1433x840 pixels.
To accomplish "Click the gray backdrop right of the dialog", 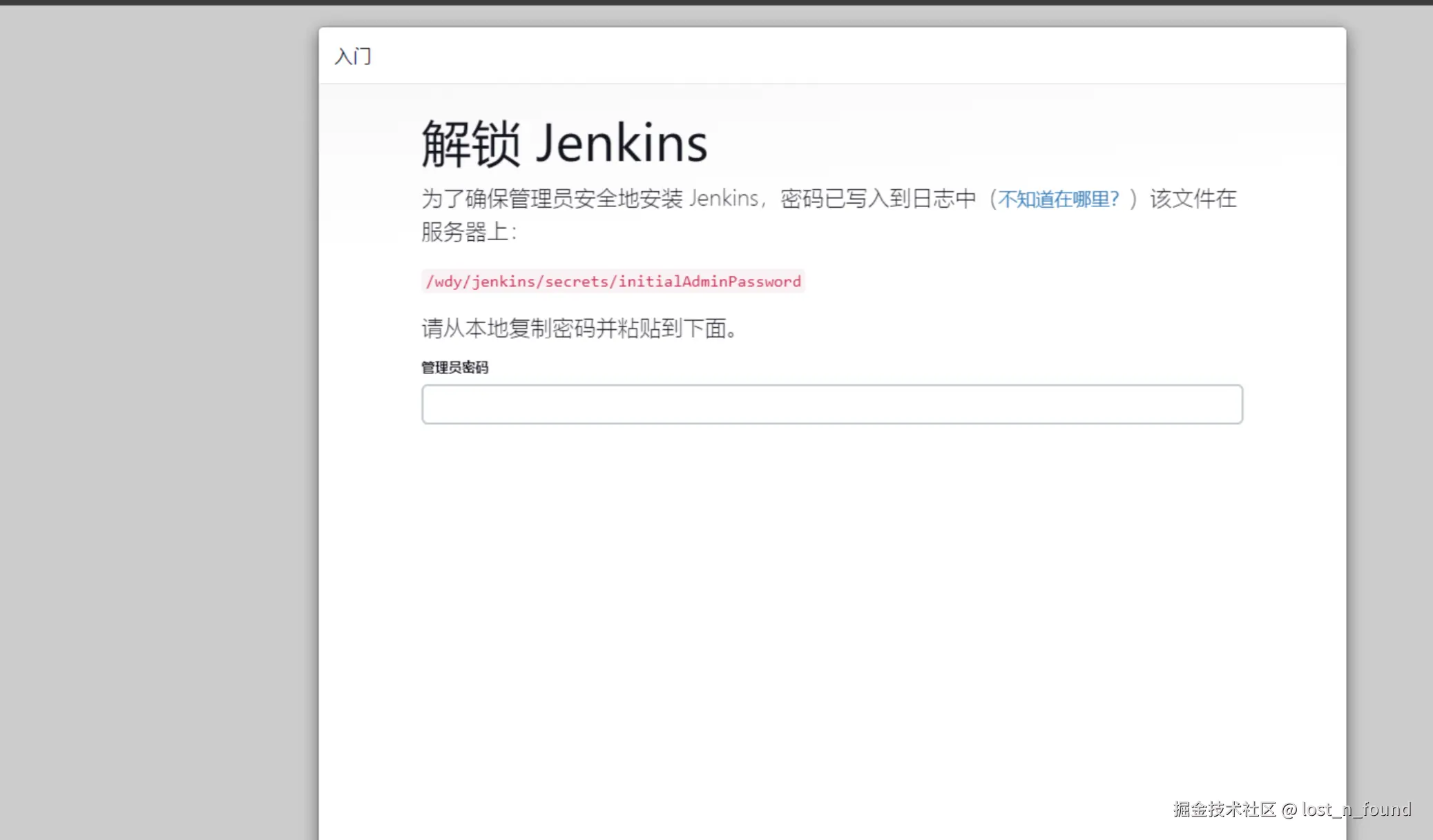I will (x=1389, y=414).
